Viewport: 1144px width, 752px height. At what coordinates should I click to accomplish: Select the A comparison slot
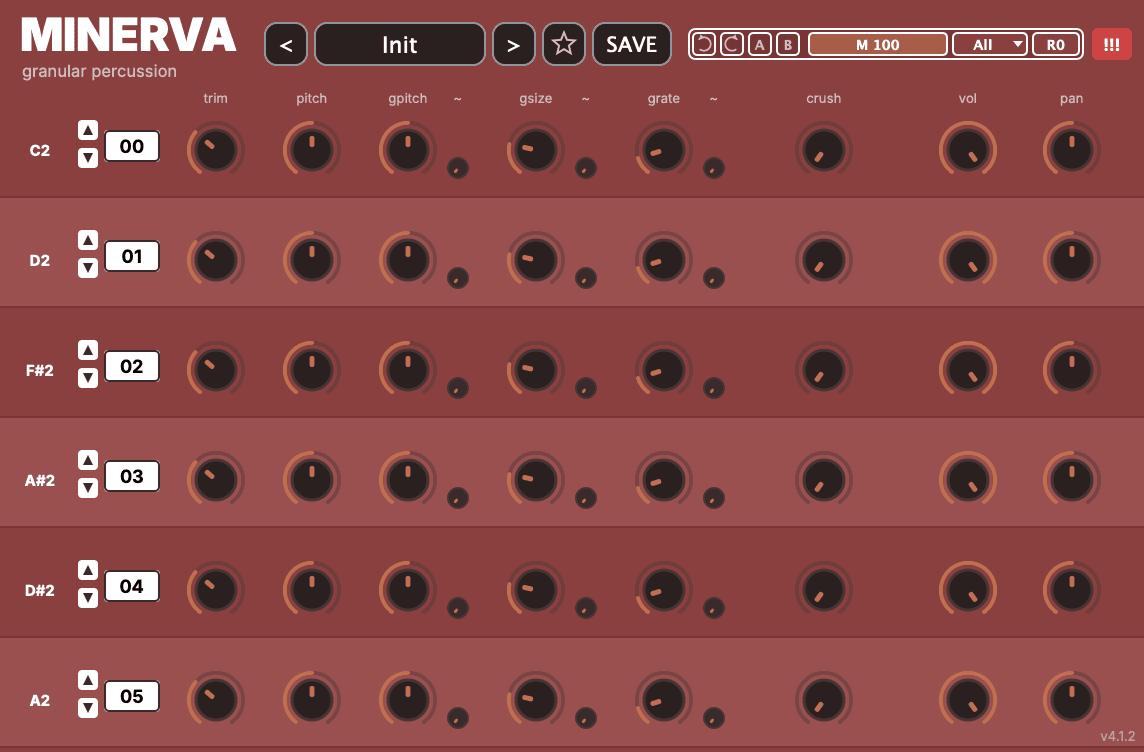click(x=760, y=44)
